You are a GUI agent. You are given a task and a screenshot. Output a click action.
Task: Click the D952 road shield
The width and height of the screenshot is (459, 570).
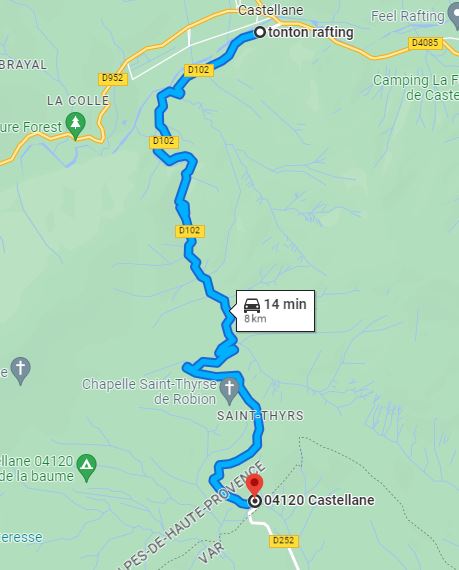(113, 79)
